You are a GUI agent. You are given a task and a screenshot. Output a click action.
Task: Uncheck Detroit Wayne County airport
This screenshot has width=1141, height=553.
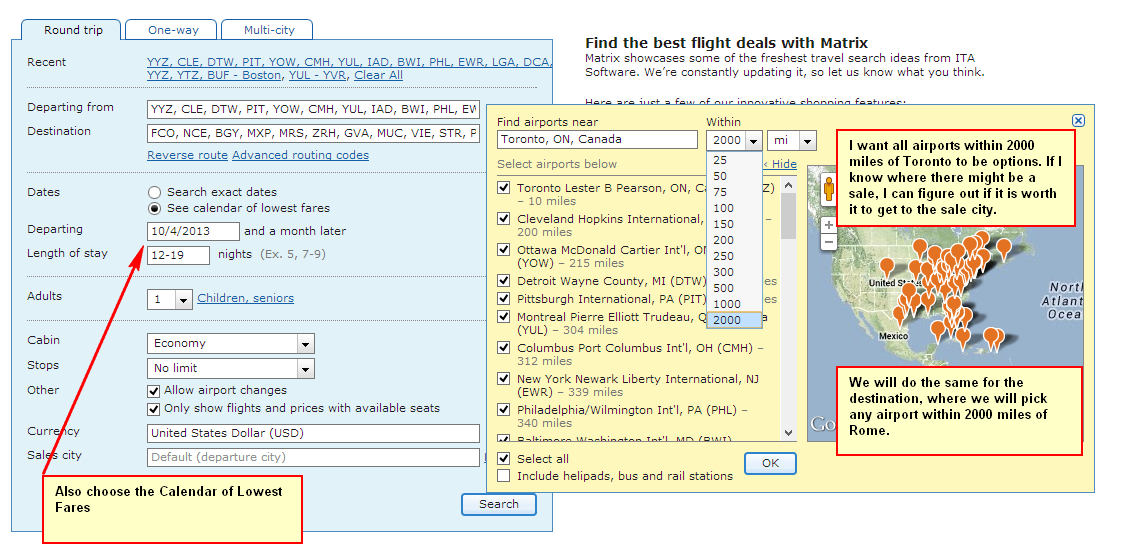[503, 281]
